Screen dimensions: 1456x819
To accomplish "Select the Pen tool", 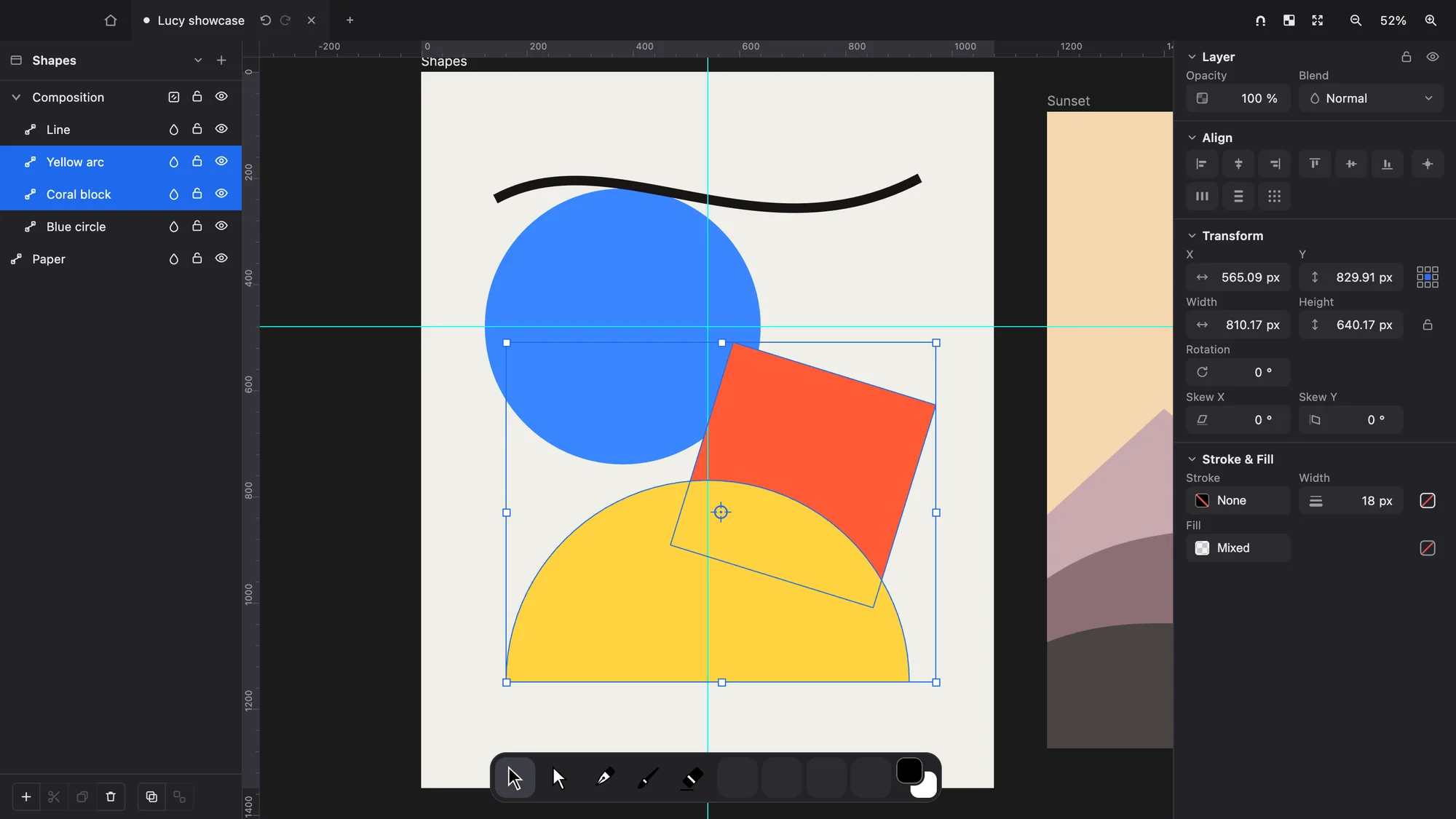I will (x=604, y=778).
